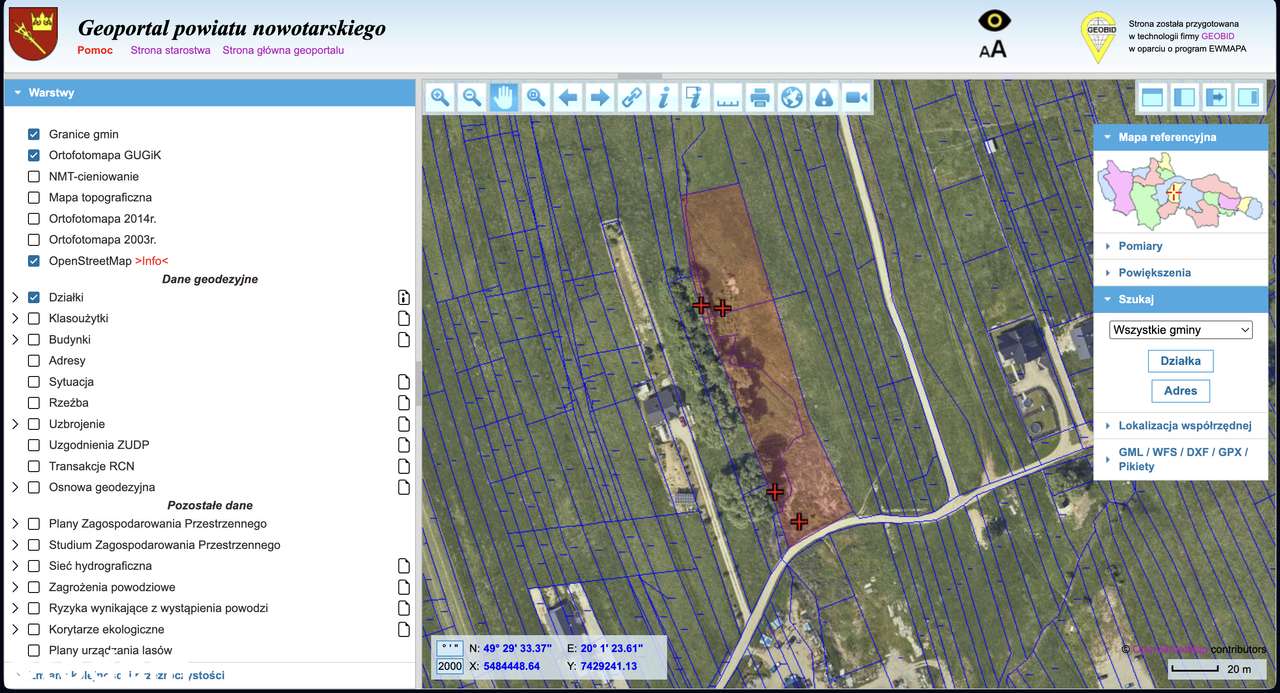Click the document icon beside Uzbrojenie

click(404, 424)
